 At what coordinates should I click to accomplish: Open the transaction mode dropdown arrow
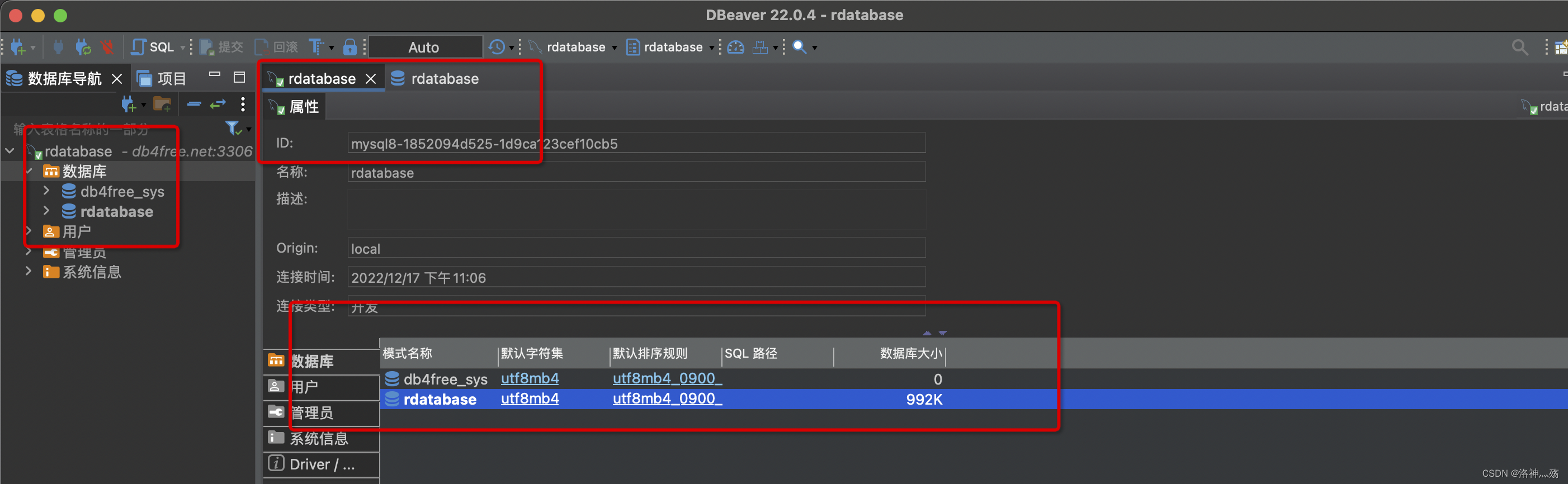(332, 48)
